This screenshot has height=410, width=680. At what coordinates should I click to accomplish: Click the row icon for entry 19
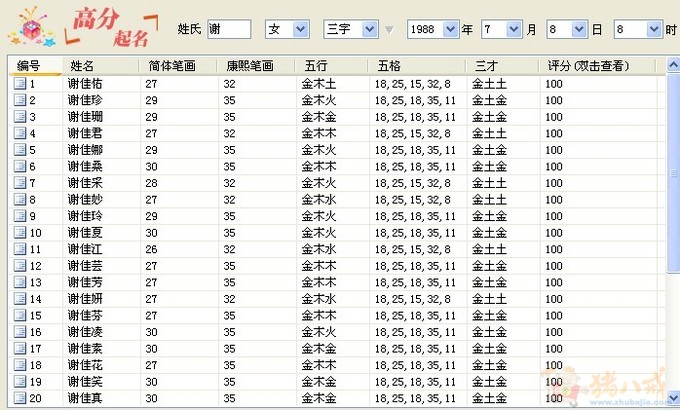(x=20, y=381)
